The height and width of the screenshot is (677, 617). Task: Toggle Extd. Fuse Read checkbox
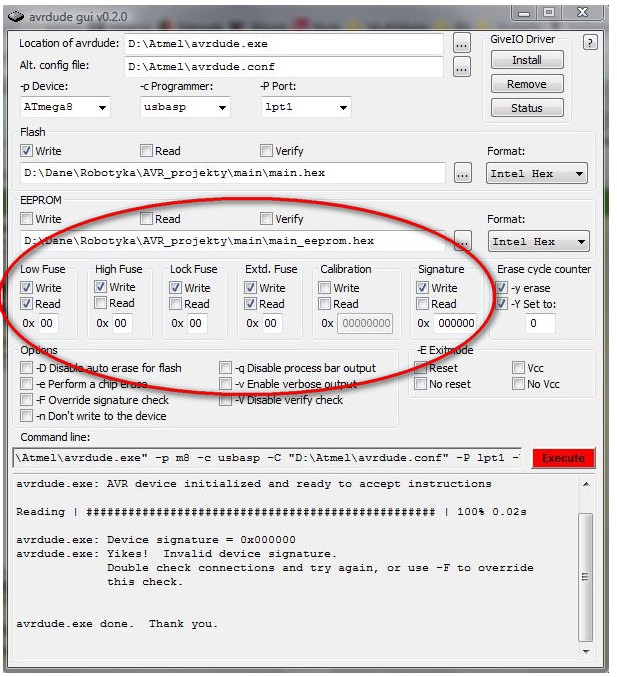point(250,304)
